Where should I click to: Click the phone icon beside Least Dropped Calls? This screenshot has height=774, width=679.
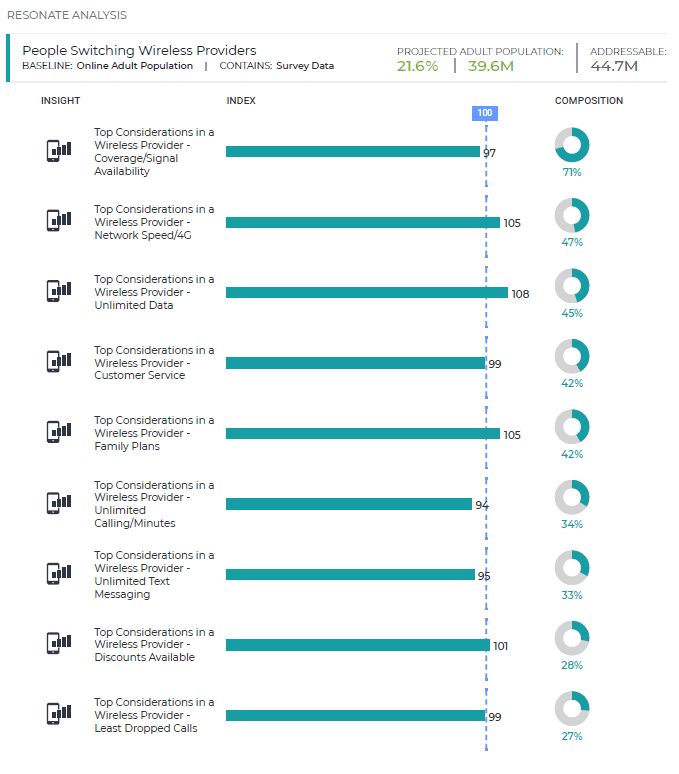point(59,714)
